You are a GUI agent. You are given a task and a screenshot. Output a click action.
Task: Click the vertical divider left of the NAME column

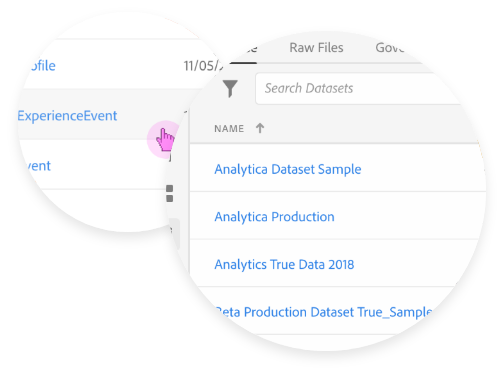tap(189, 193)
